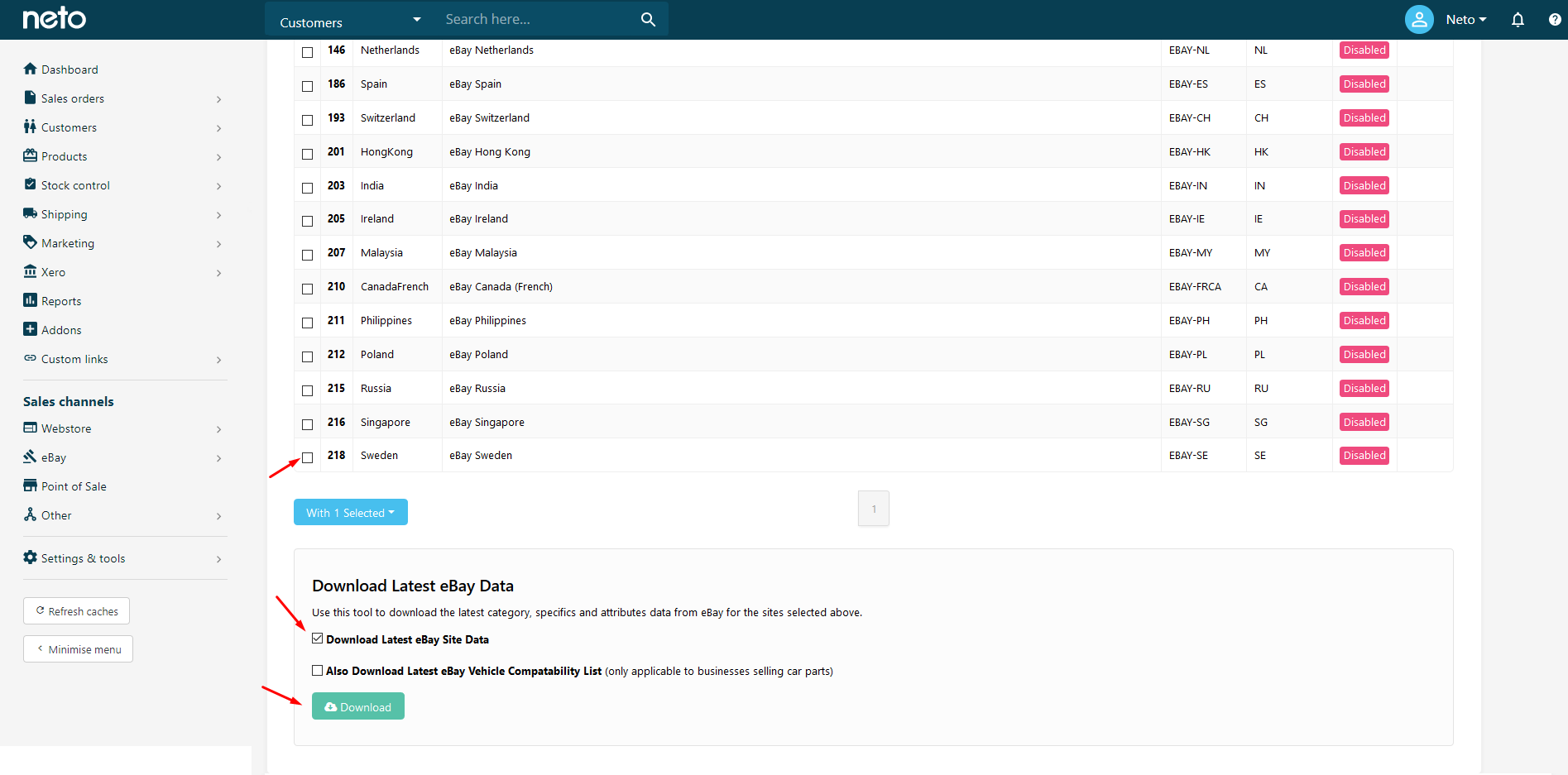
Task: Open the Dashboard menu item
Action: click(x=70, y=69)
